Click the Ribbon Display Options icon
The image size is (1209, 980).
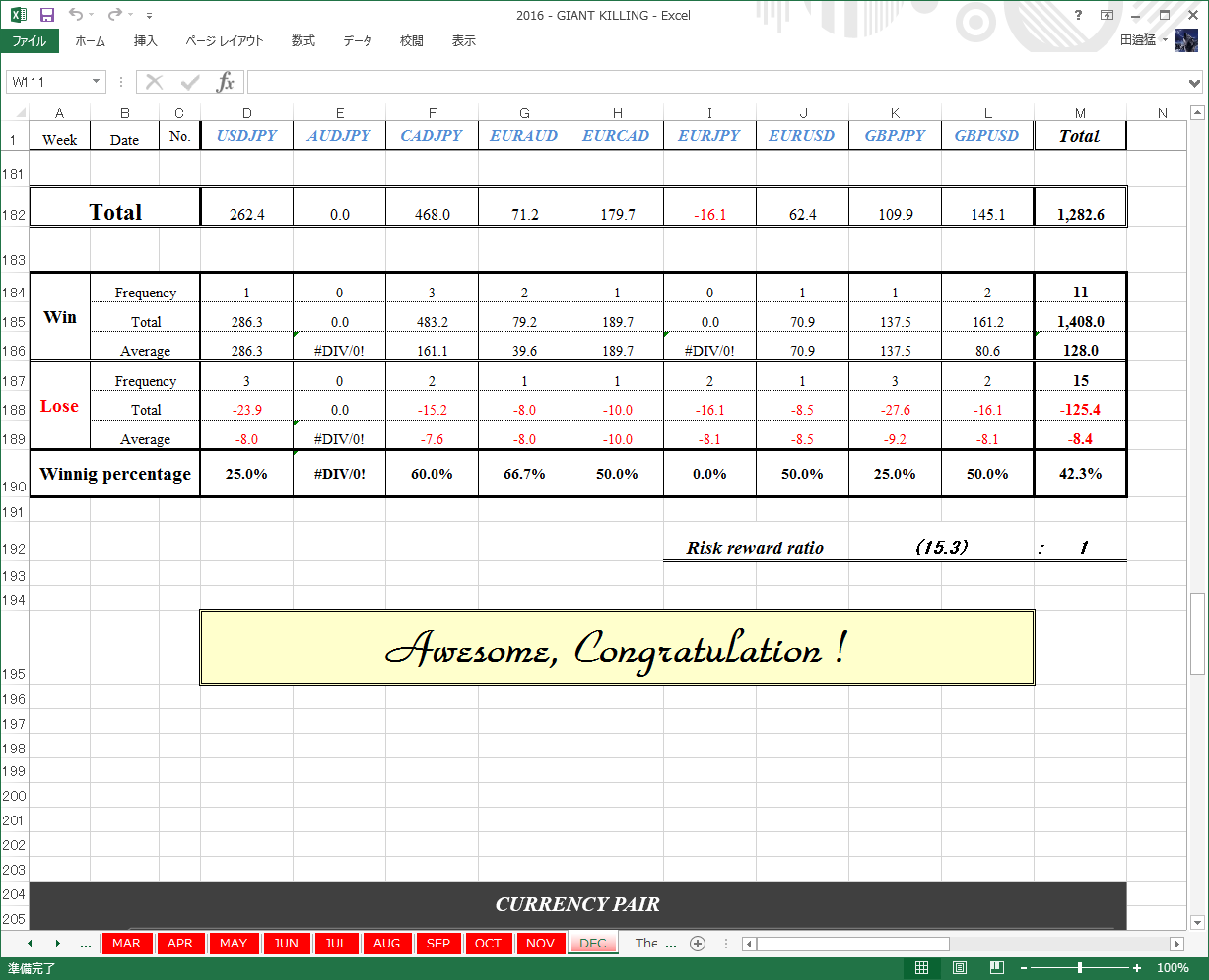point(1108,15)
